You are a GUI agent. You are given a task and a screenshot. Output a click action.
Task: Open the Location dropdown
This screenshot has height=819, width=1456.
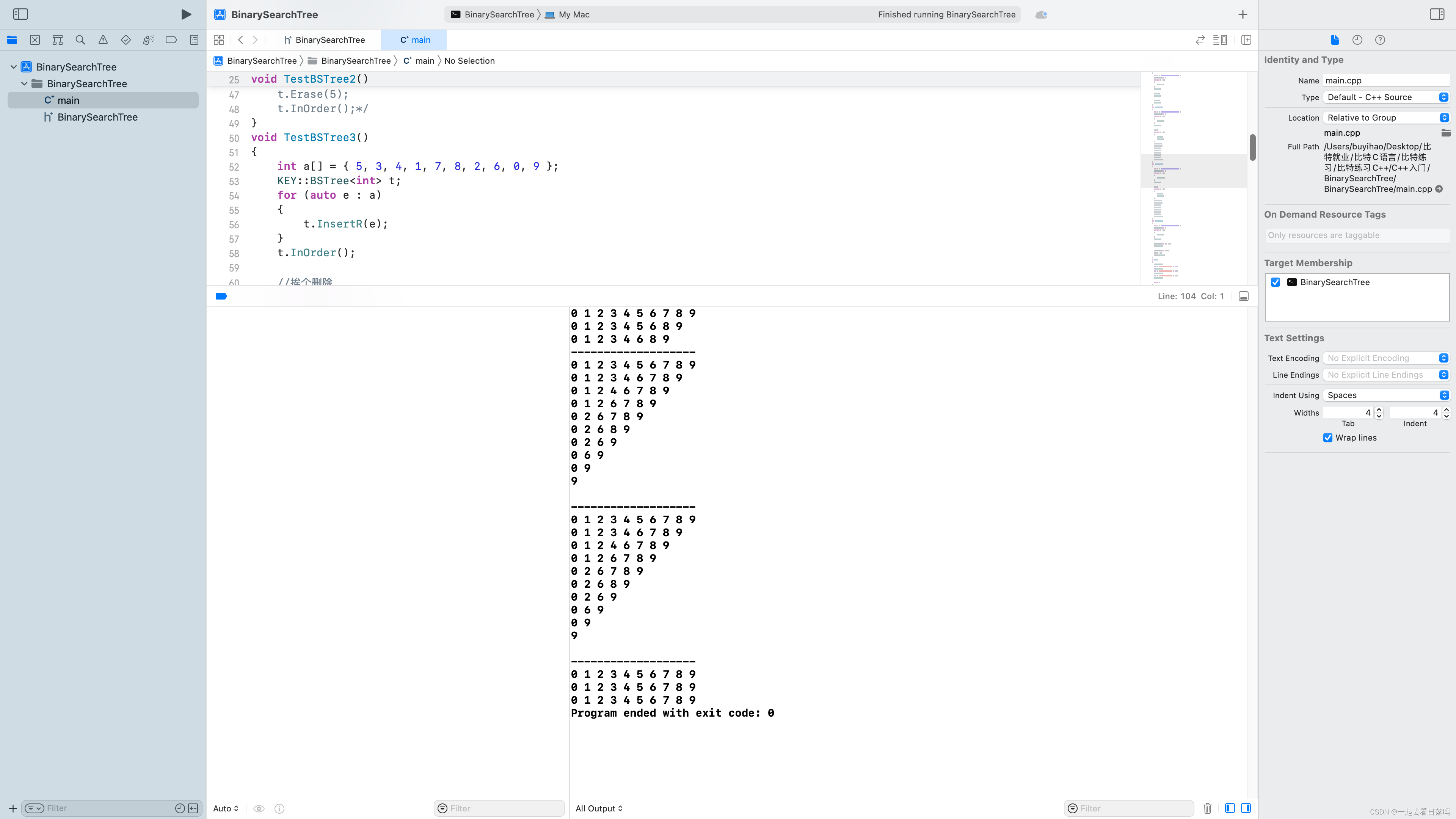pyautogui.click(x=1386, y=118)
